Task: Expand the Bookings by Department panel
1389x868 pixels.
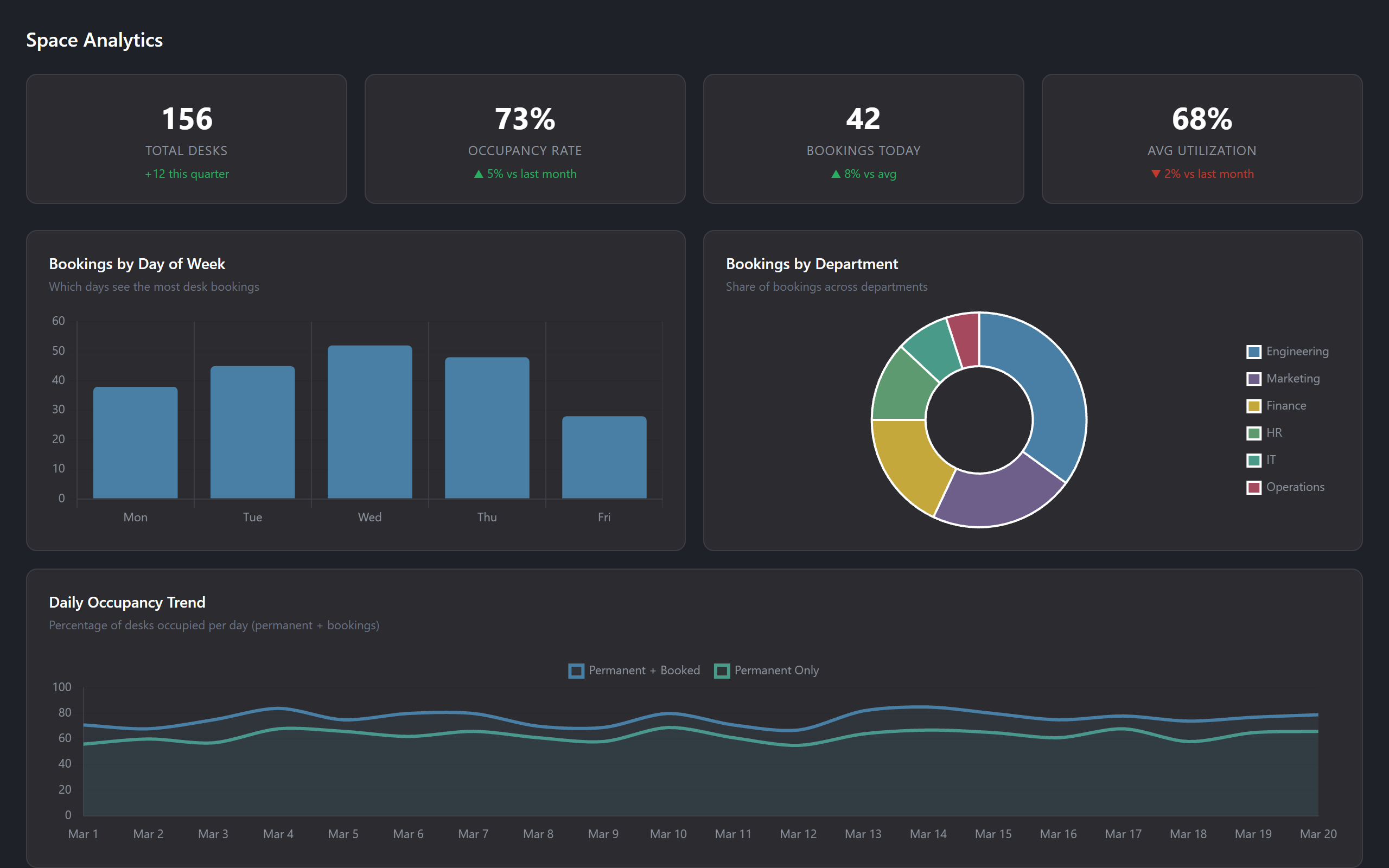Action: pos(812,264)
